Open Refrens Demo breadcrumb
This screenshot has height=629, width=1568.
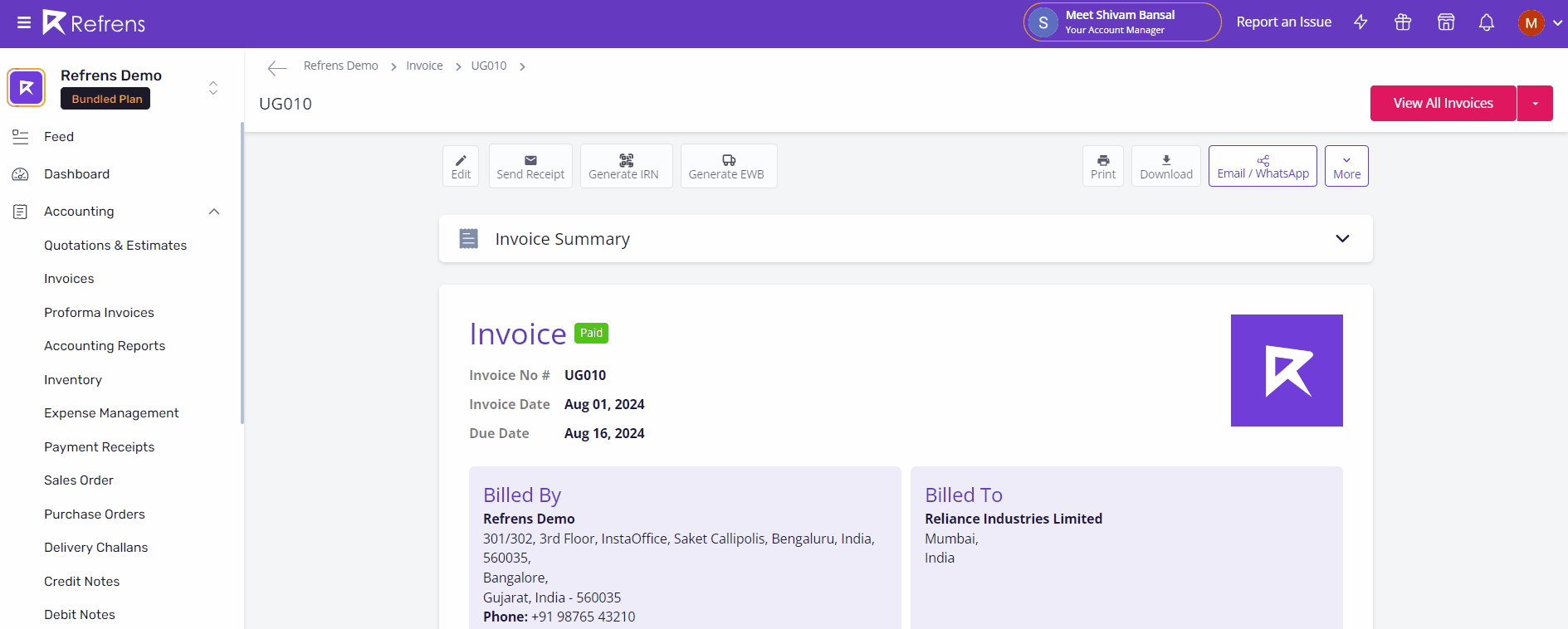tap(340, 66)
